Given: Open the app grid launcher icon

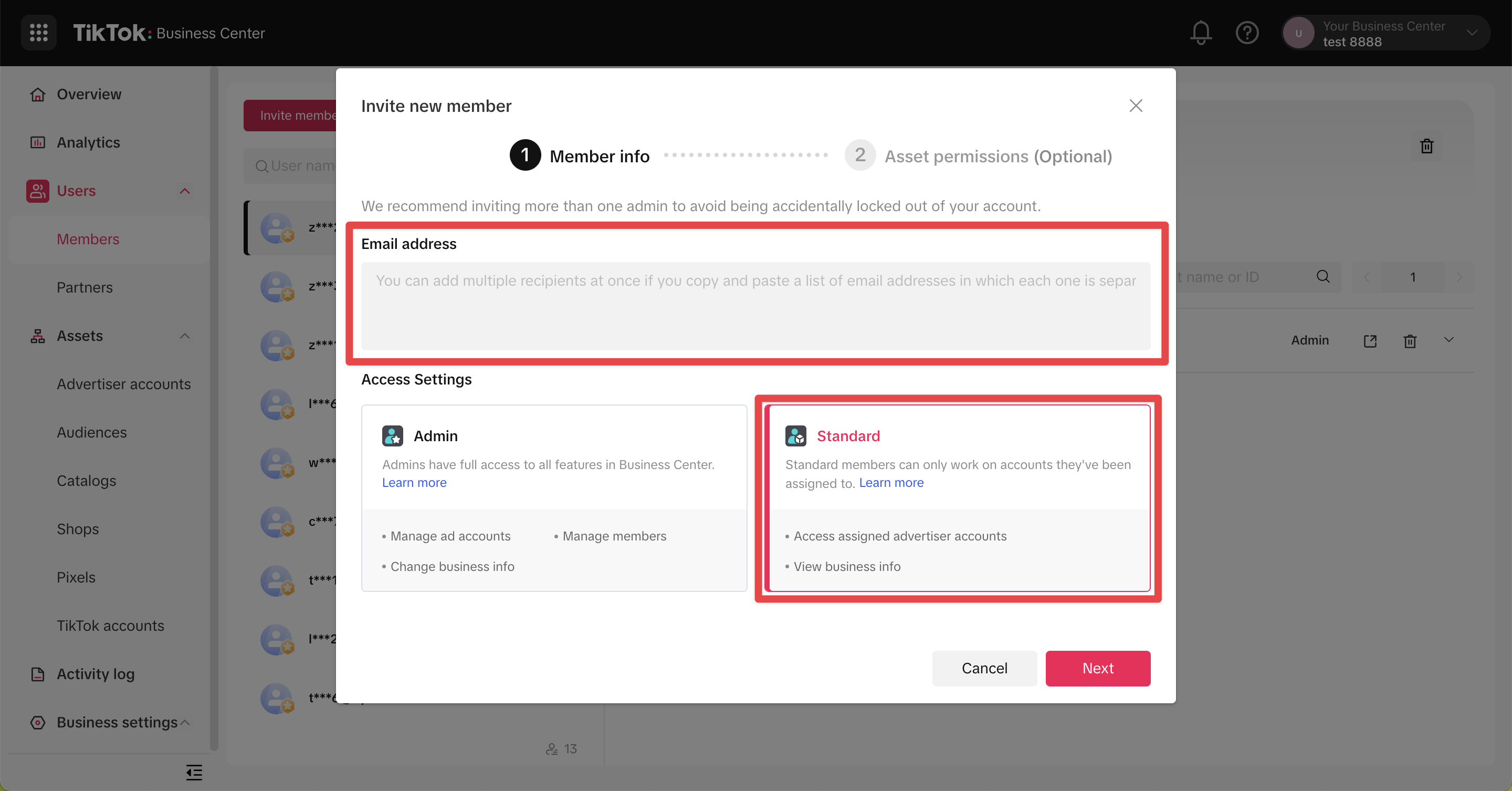Looking at the screenshot, I should (x=39, y=33).
